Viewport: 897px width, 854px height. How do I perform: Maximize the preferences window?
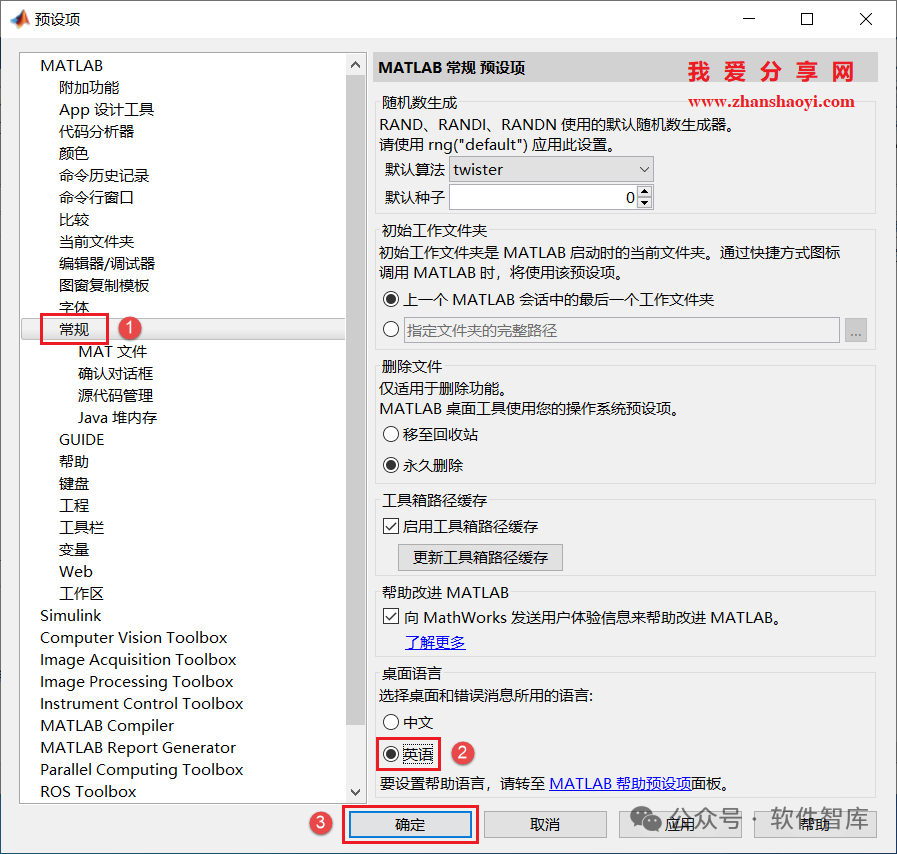pos(807,19)
